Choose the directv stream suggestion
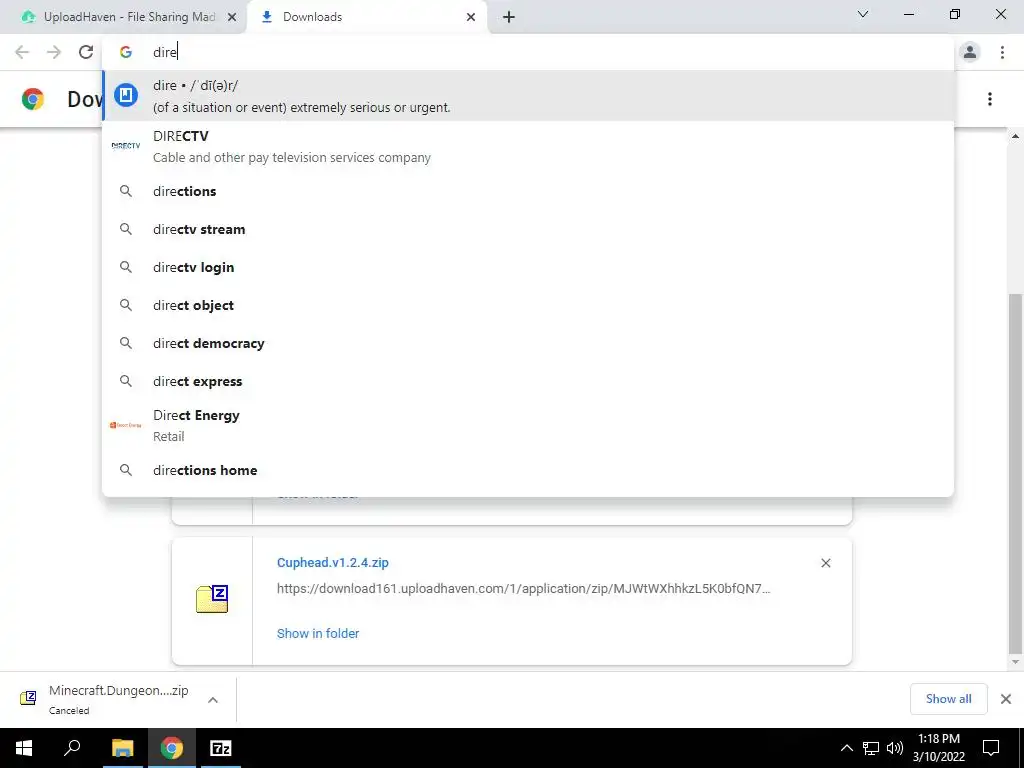The width and height of the screenshot is (1024, 768). click(x=528, y=229)
